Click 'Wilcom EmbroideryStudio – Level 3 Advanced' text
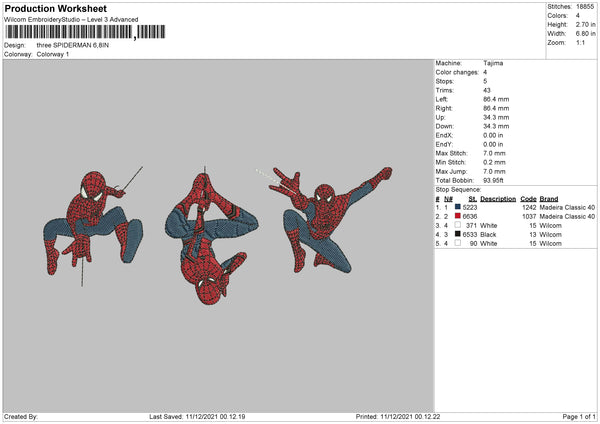 [71, 20]
